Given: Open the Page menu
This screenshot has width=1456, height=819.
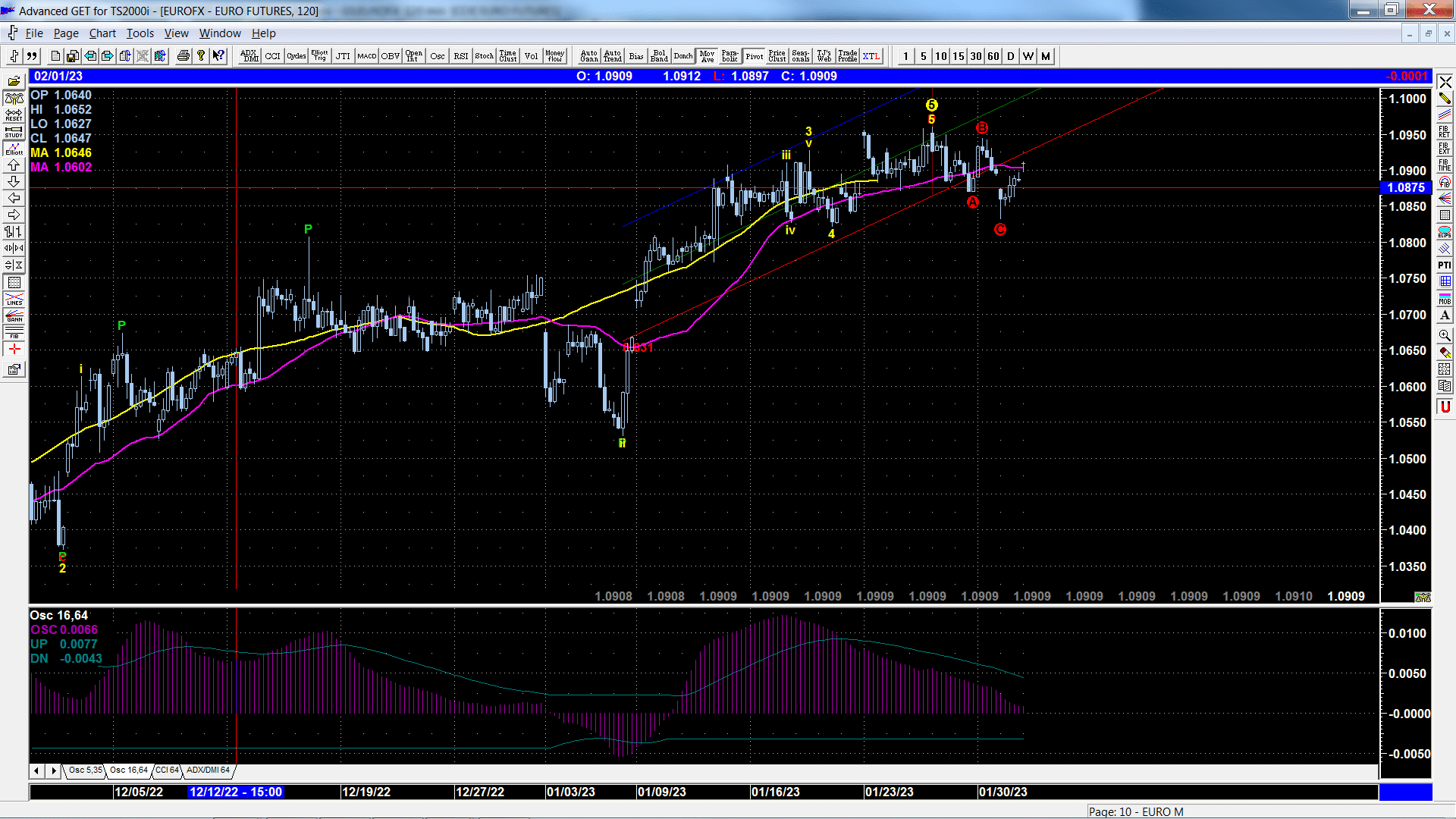Looking at the screenshot, I should tap(66, 33).
